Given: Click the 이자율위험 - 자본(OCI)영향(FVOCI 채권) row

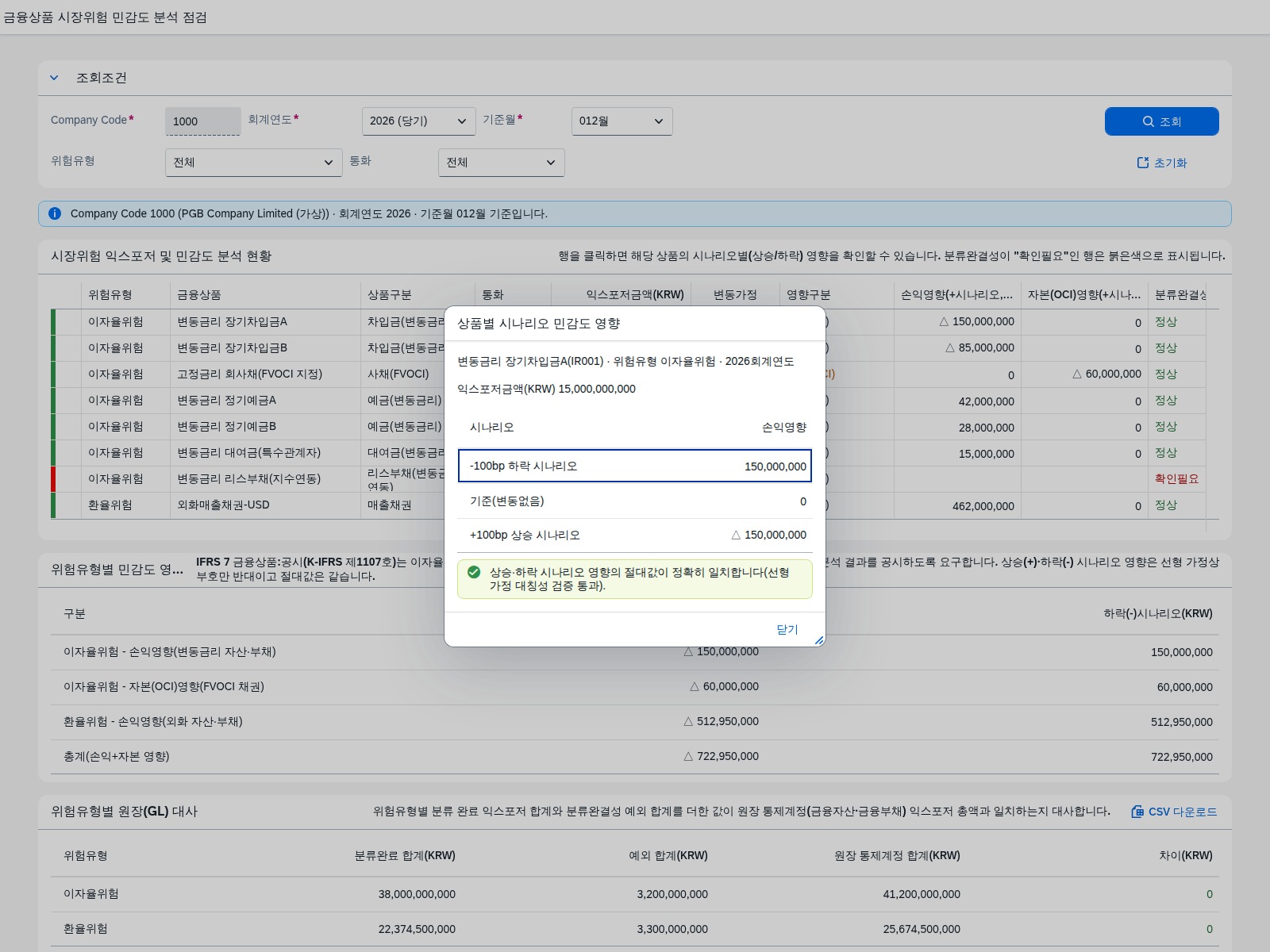Looking at the screenshot, I should pos(635,686).
